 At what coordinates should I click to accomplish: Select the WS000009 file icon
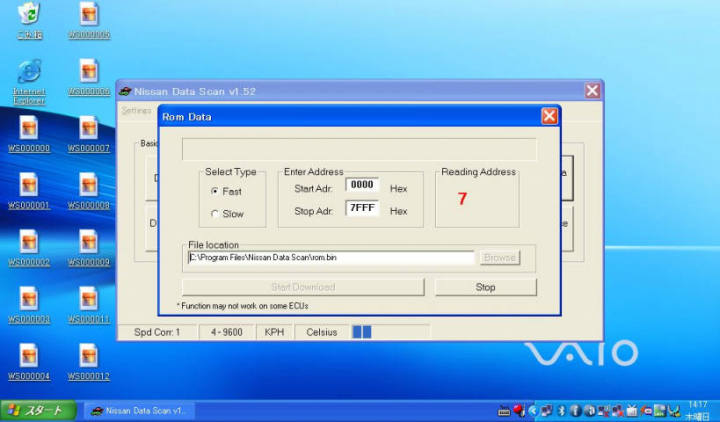(x=89, y=248)
